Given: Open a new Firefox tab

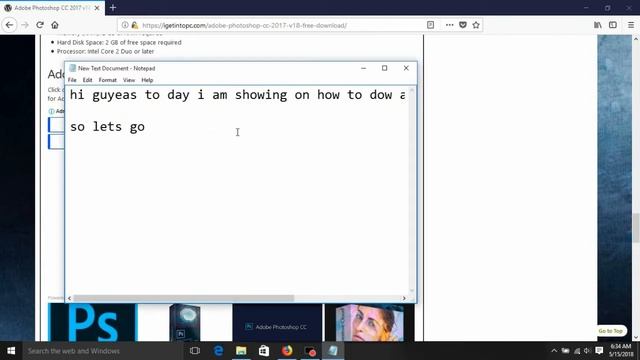Looking at the screenshot, I should (113, 8).
